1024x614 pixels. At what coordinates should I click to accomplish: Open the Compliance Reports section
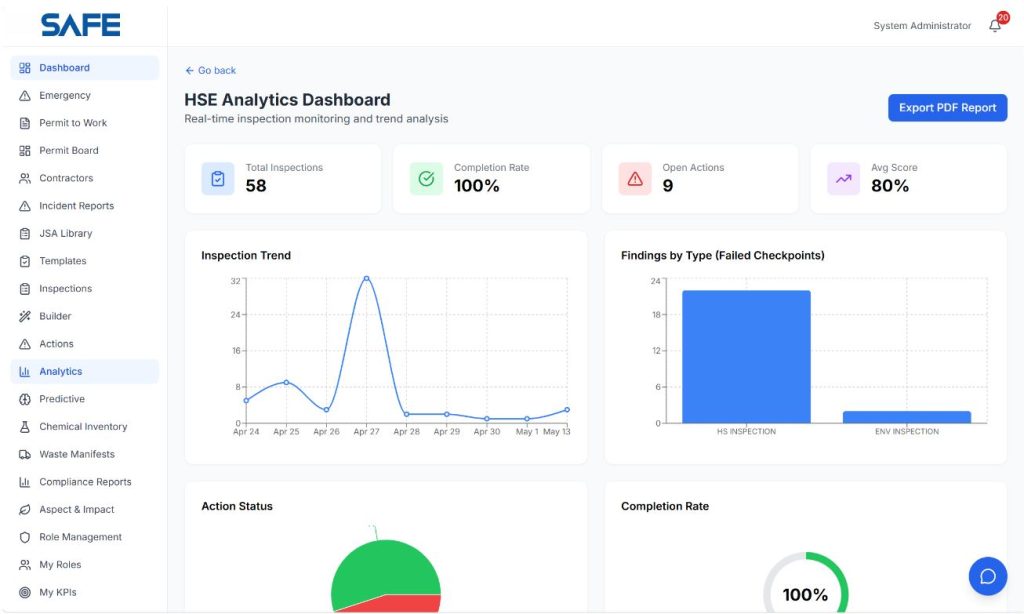[85, 481]
